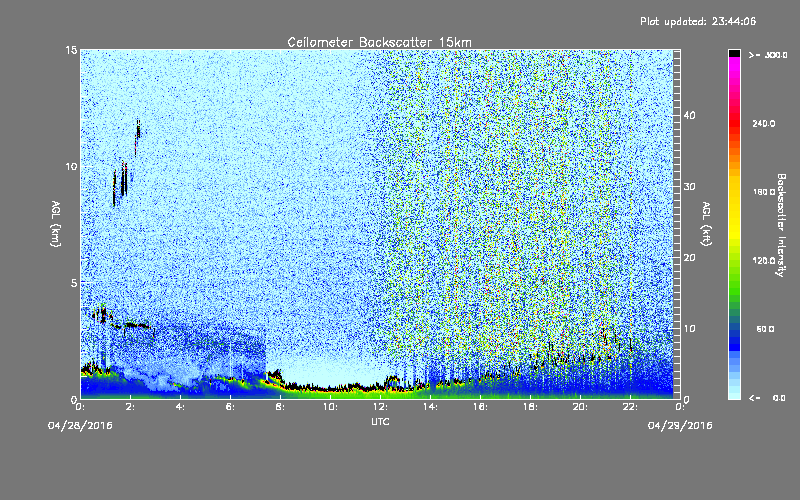
Task: Click the Backscatter Intensity colorbar label
Action: pyautogui.click(x=781, y=225)
